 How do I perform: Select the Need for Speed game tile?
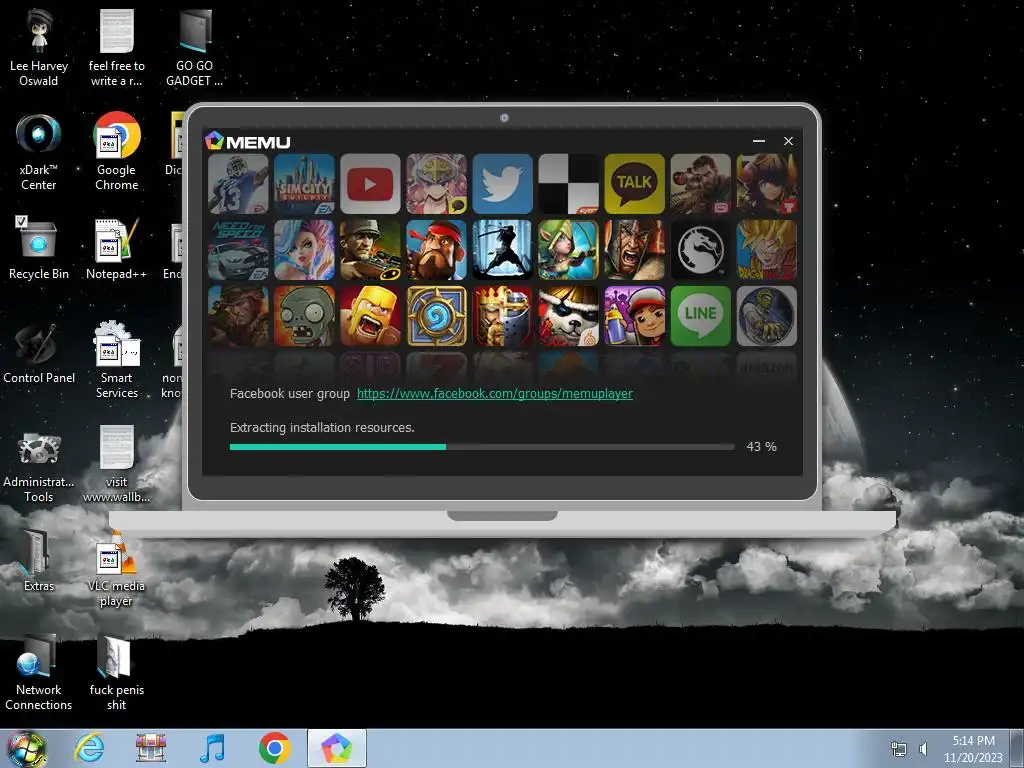(238, 250)
